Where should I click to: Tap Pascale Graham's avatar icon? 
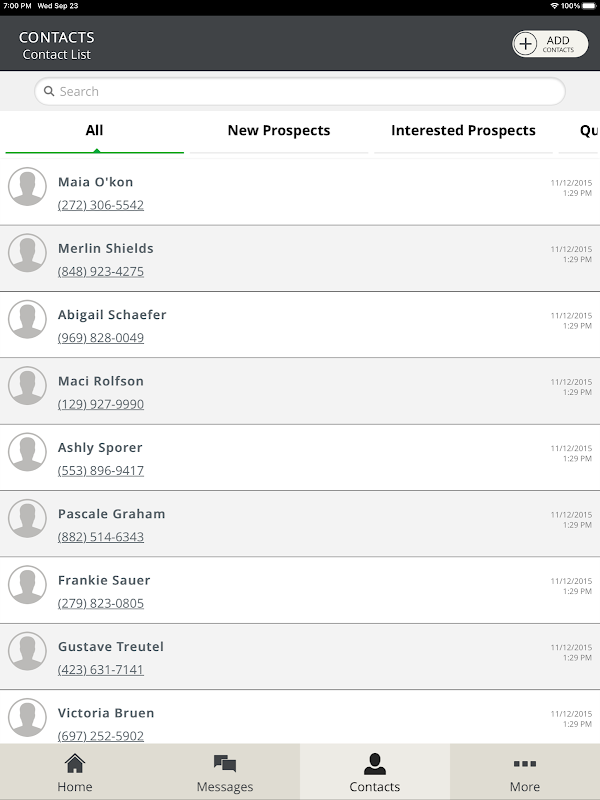pos(28,518)
